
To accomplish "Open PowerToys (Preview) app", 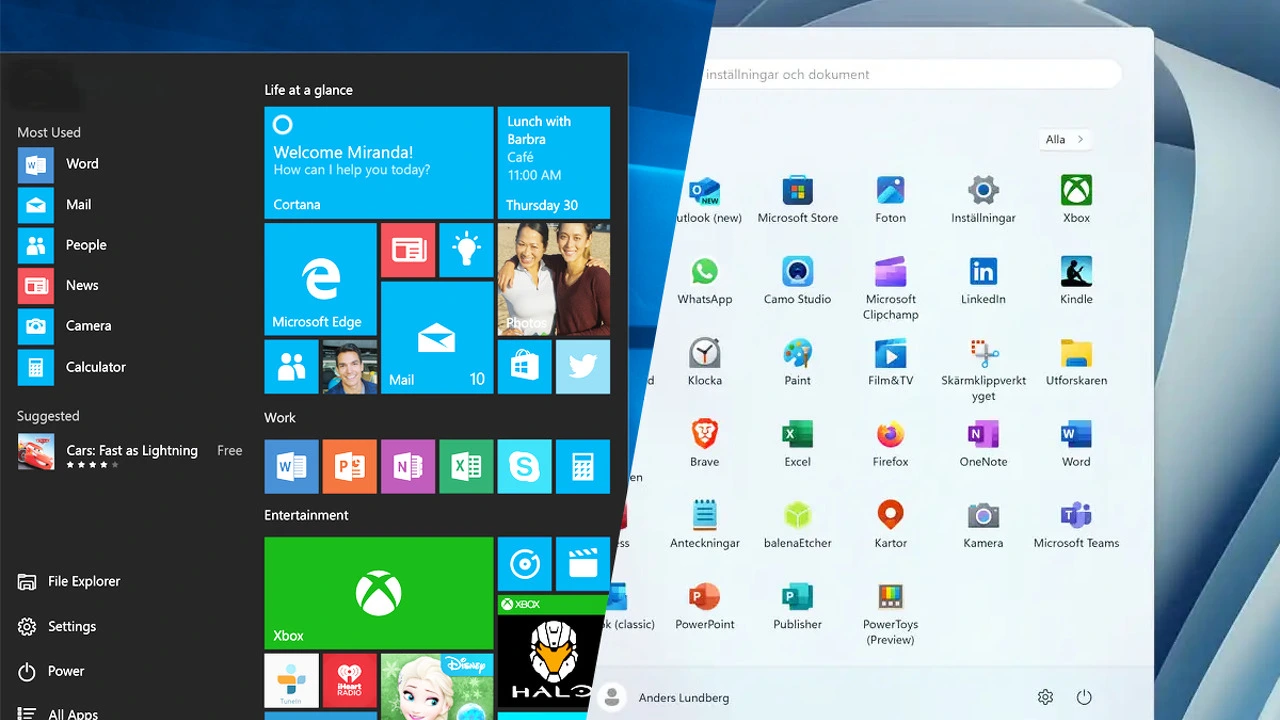I will point(890,599).
